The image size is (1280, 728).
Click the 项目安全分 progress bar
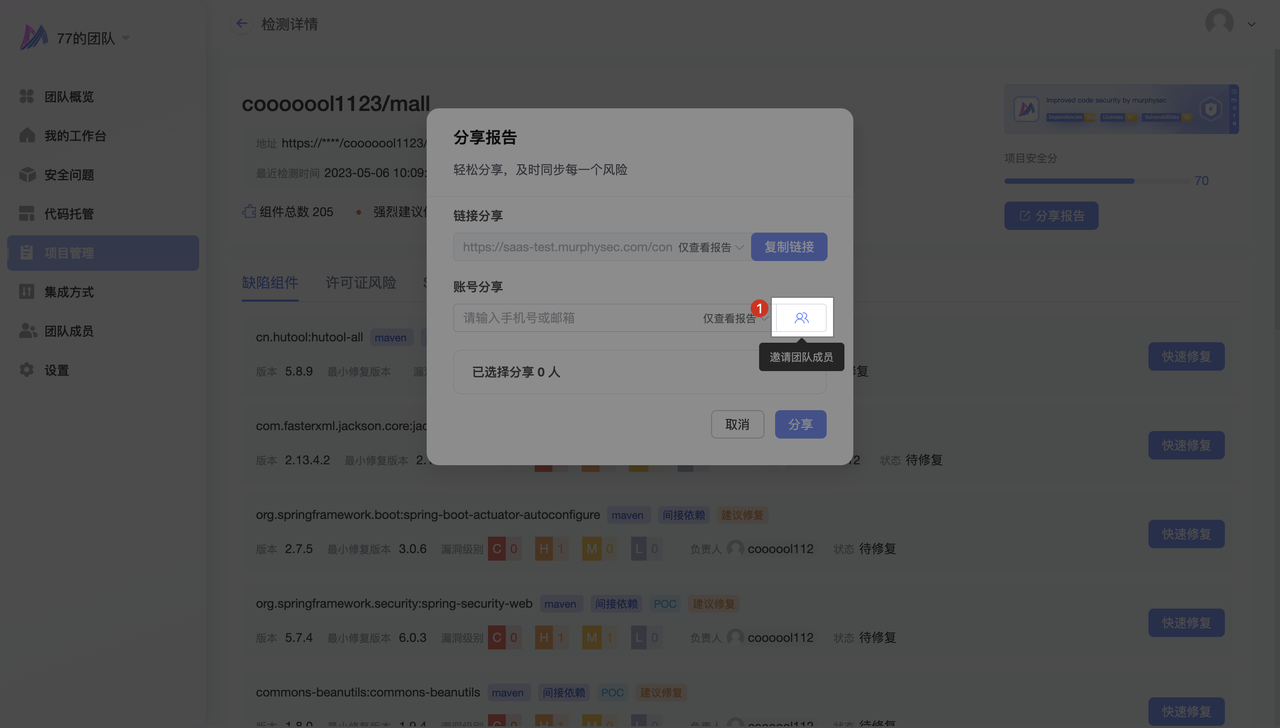(1094, 181)
